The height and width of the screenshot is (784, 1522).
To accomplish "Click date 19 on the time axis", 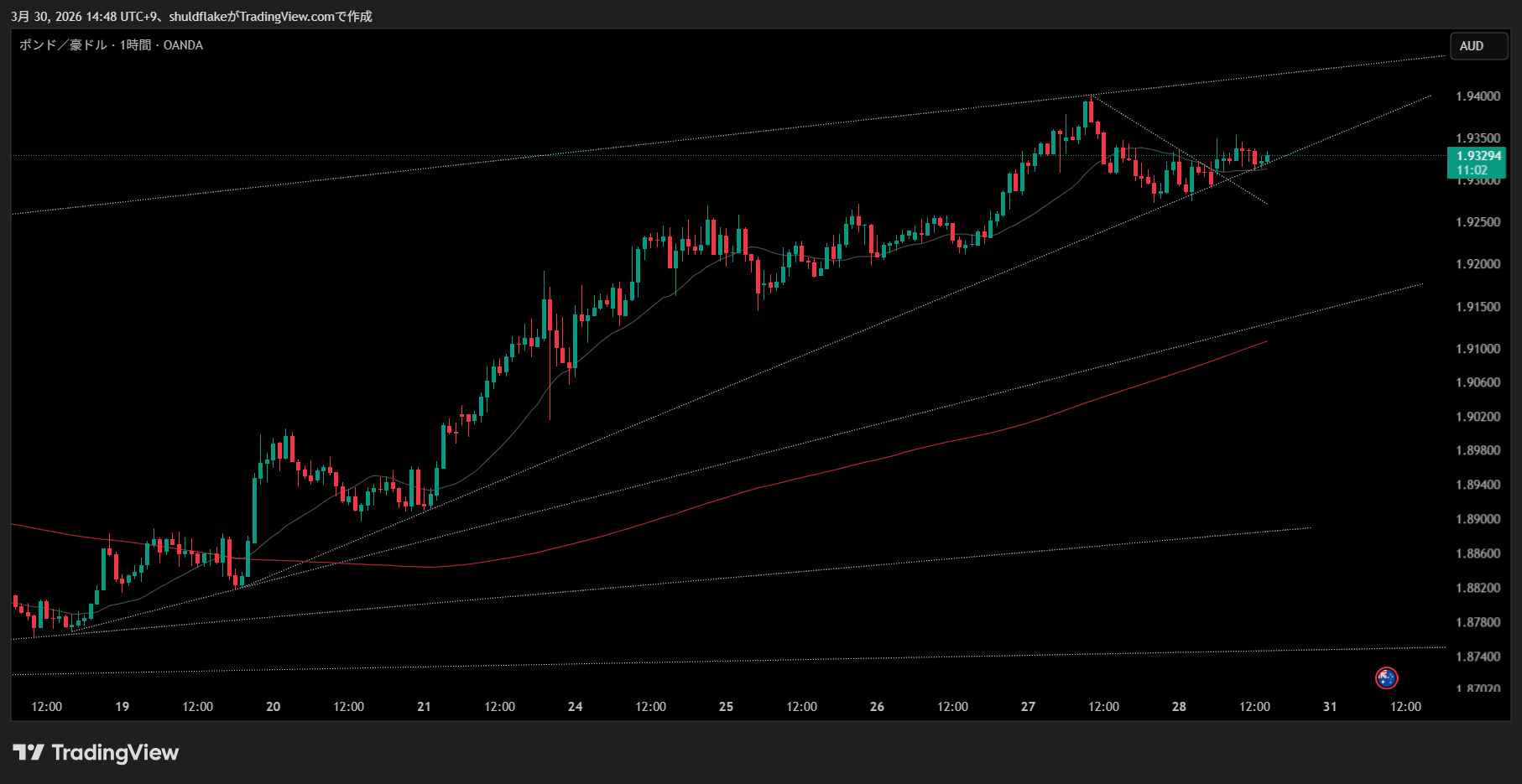I will click(x=122, y=707).
